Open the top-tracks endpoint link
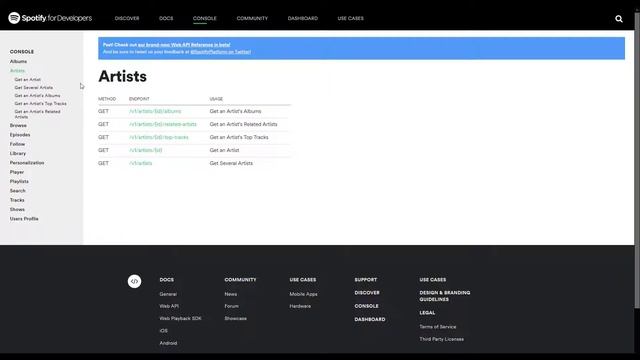This screenshot has width=640, height=360. point(159,137)
